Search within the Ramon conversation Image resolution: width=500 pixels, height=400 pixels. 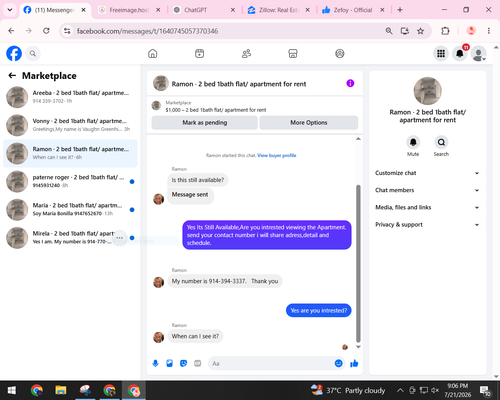coord(441,142)
